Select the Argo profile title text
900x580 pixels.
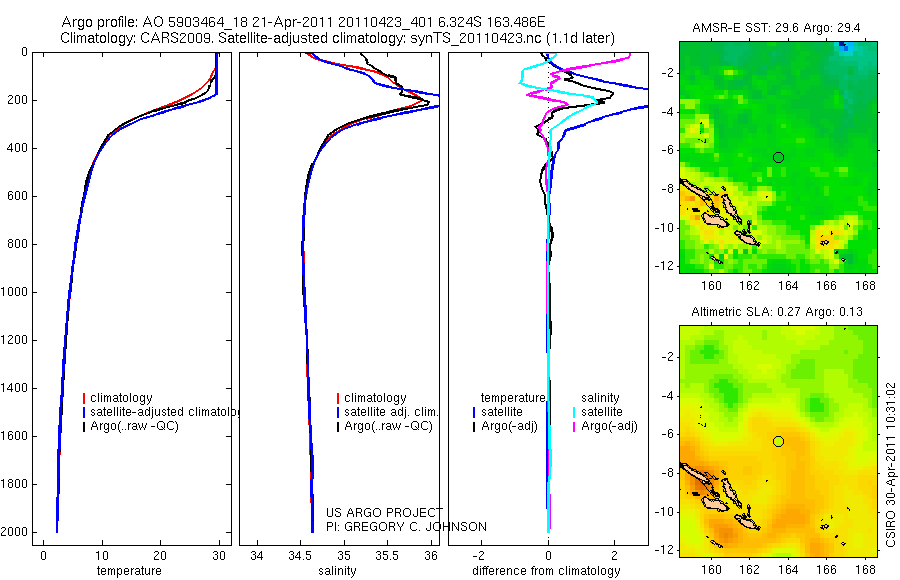tap(304, 22)
